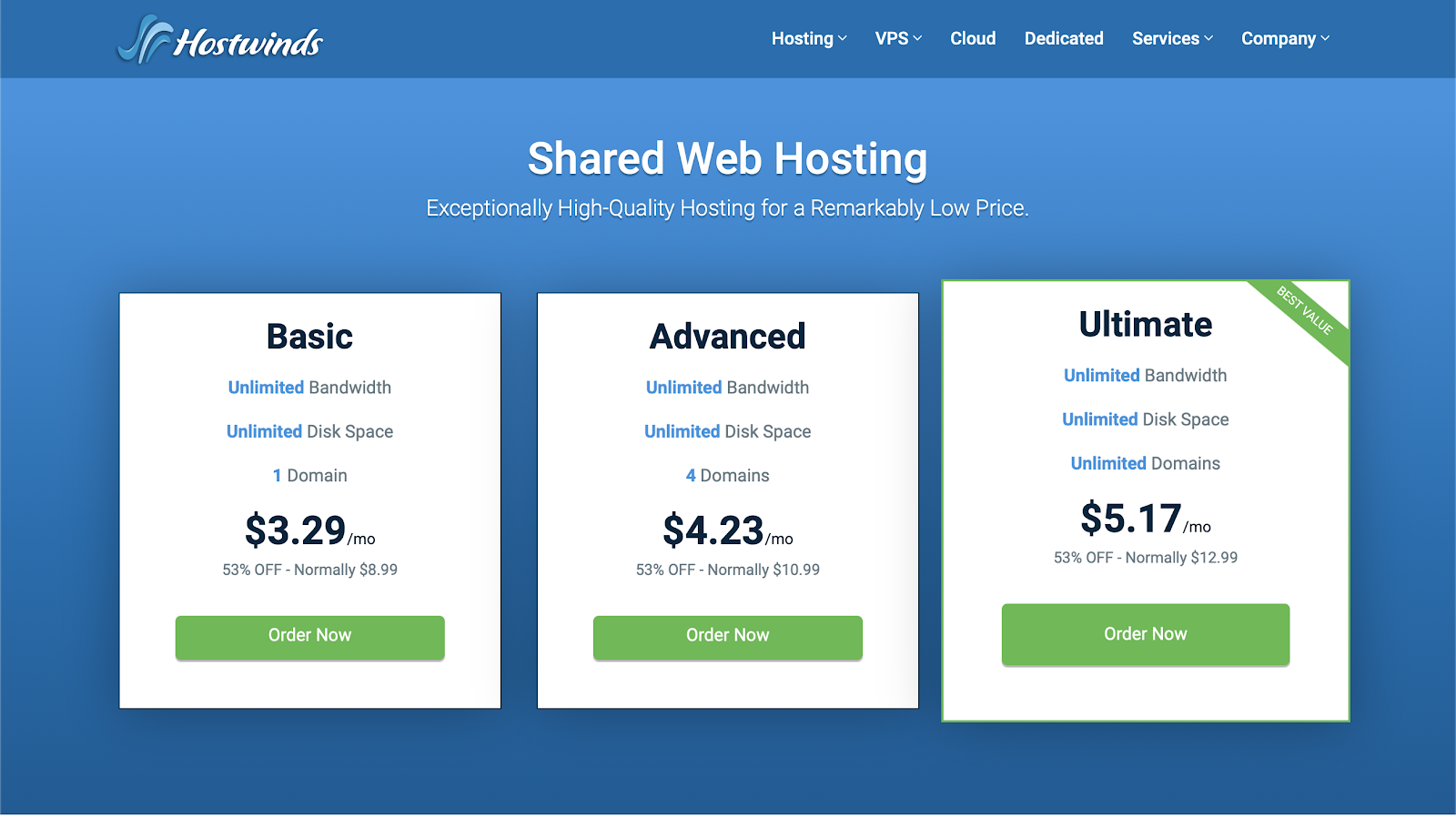Expand the Company chevron arrow
1456x818 pixels.
pos(1325,38)
